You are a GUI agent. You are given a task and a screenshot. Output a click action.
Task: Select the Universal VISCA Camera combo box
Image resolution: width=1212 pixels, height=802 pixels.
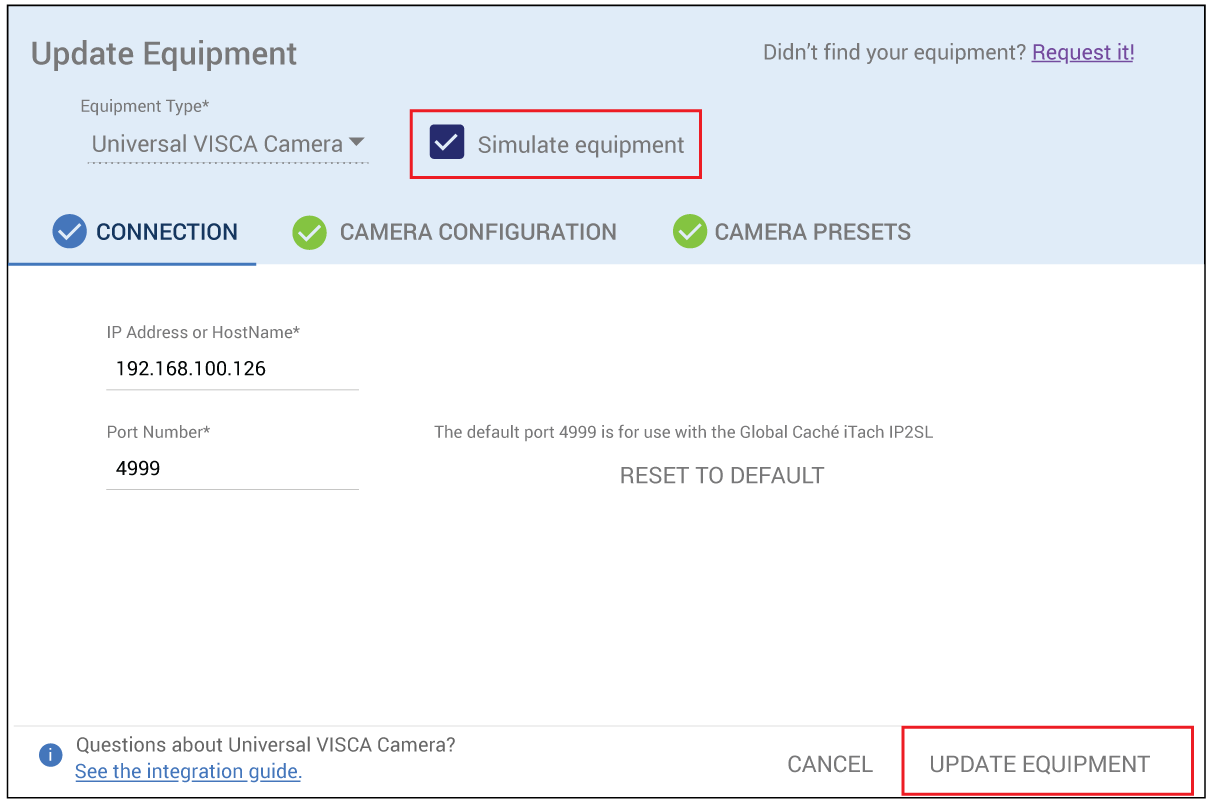217,144
